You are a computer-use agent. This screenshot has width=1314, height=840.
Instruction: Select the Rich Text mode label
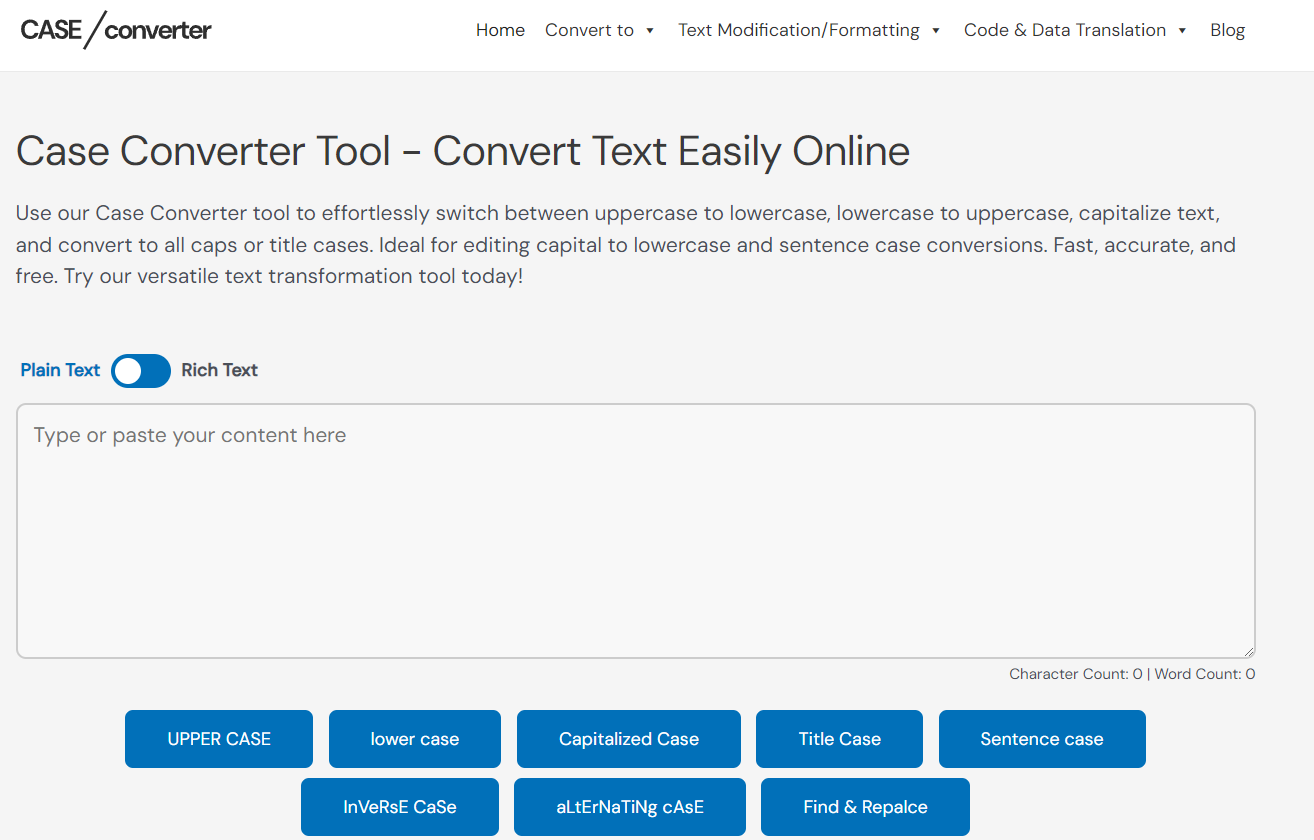[x=219, y=370]
